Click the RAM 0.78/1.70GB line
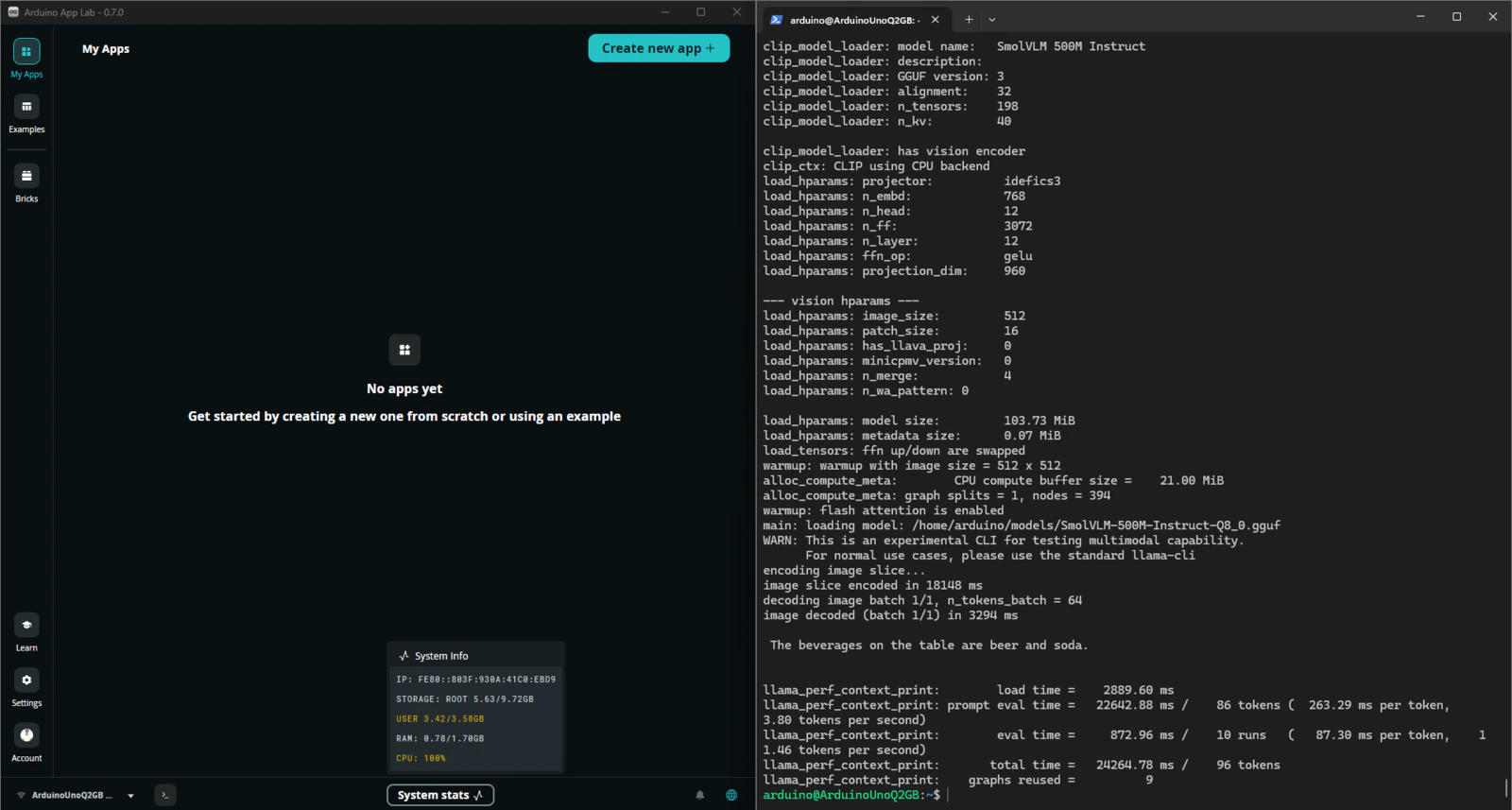This screenshot has width=1512, height=810. 440,739
